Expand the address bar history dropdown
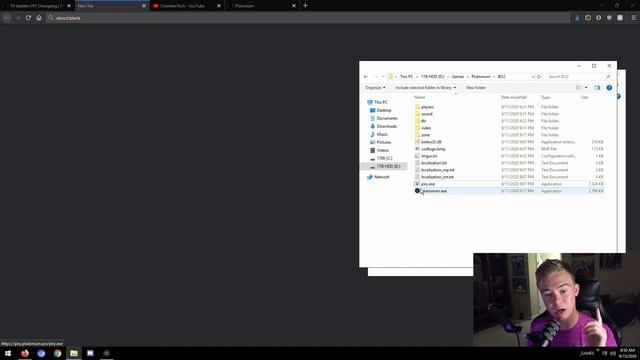This screenshot has height=360, width=640. tap(533, 77)
